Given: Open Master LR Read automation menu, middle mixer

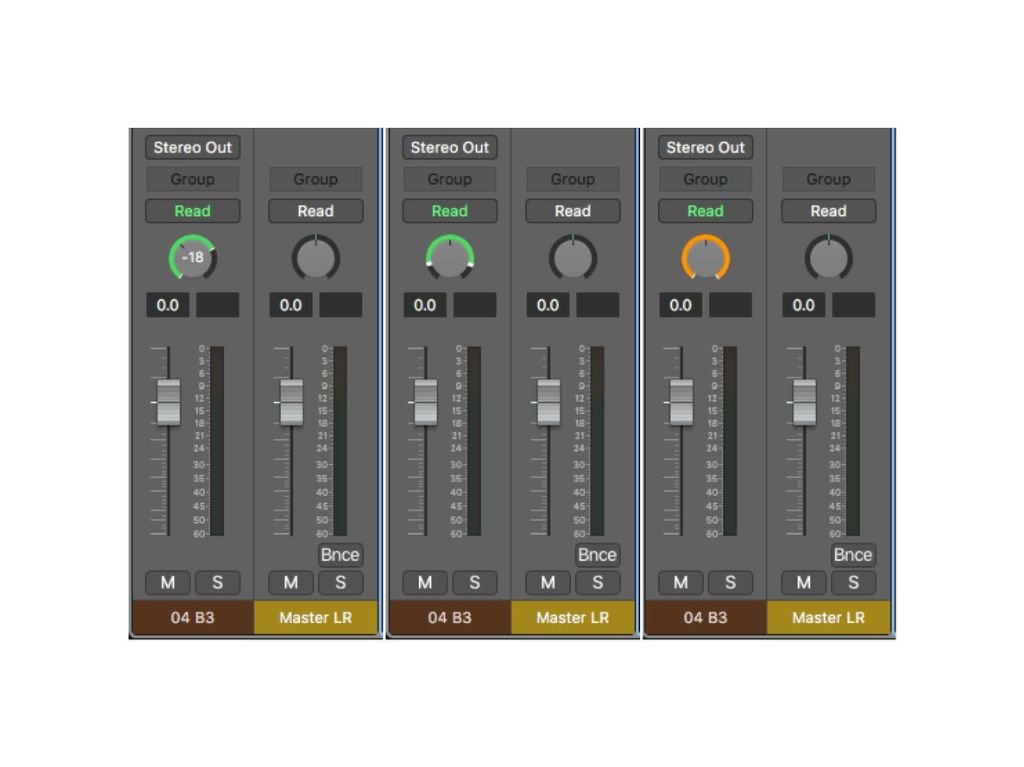Looking at the screenshot, I should 573,211.
